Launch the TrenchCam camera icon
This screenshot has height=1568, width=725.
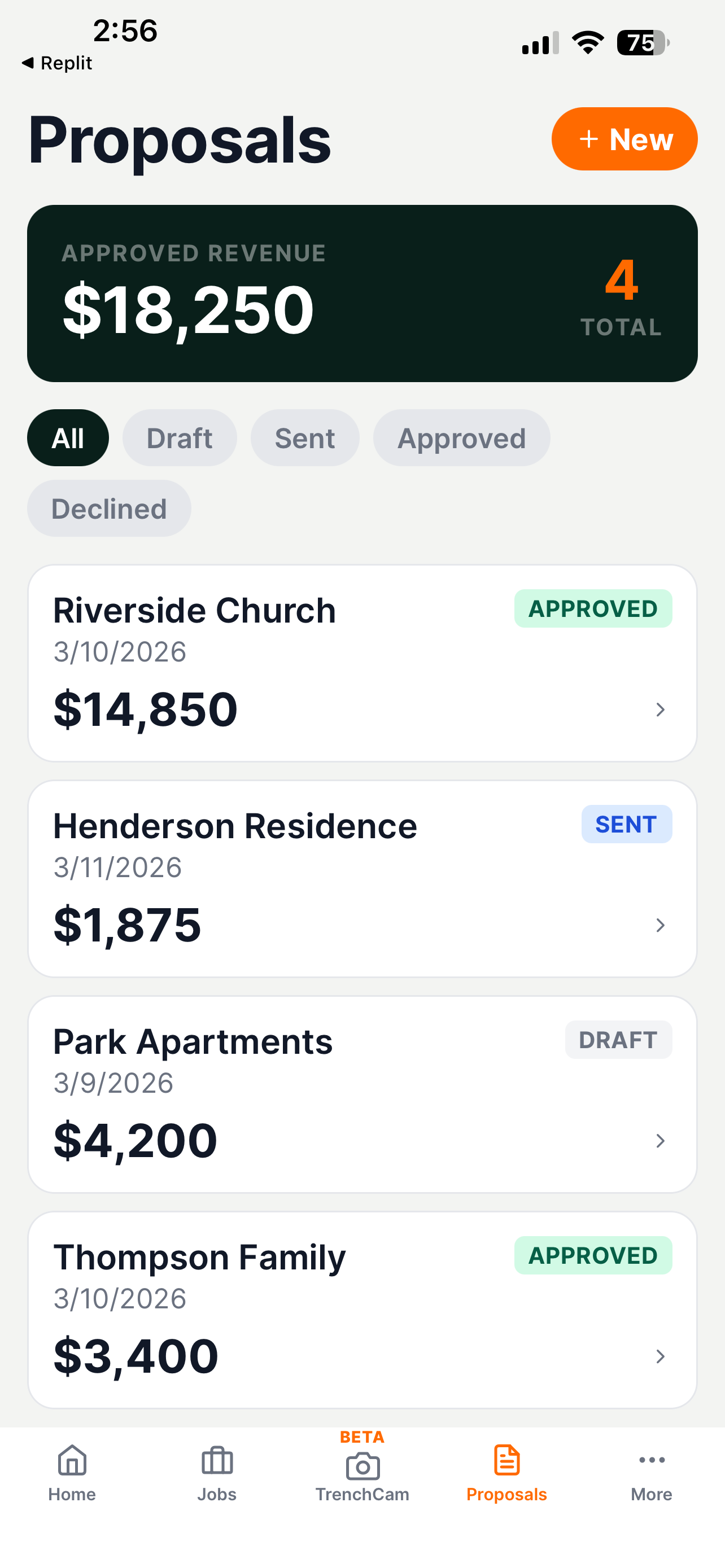coord(362,1466)
